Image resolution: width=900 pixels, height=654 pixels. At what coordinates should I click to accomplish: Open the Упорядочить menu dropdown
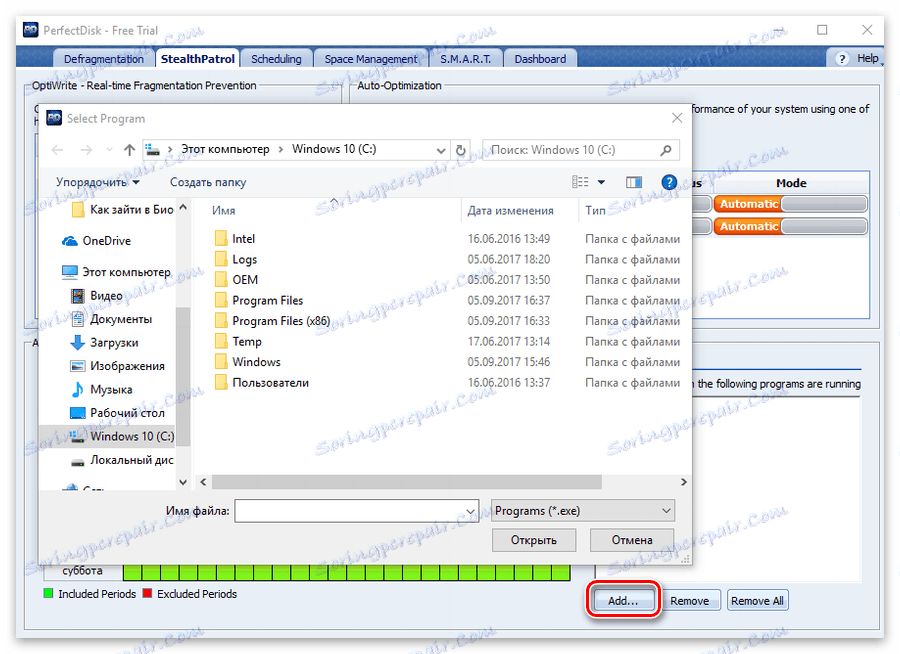(x=98, y=182)
